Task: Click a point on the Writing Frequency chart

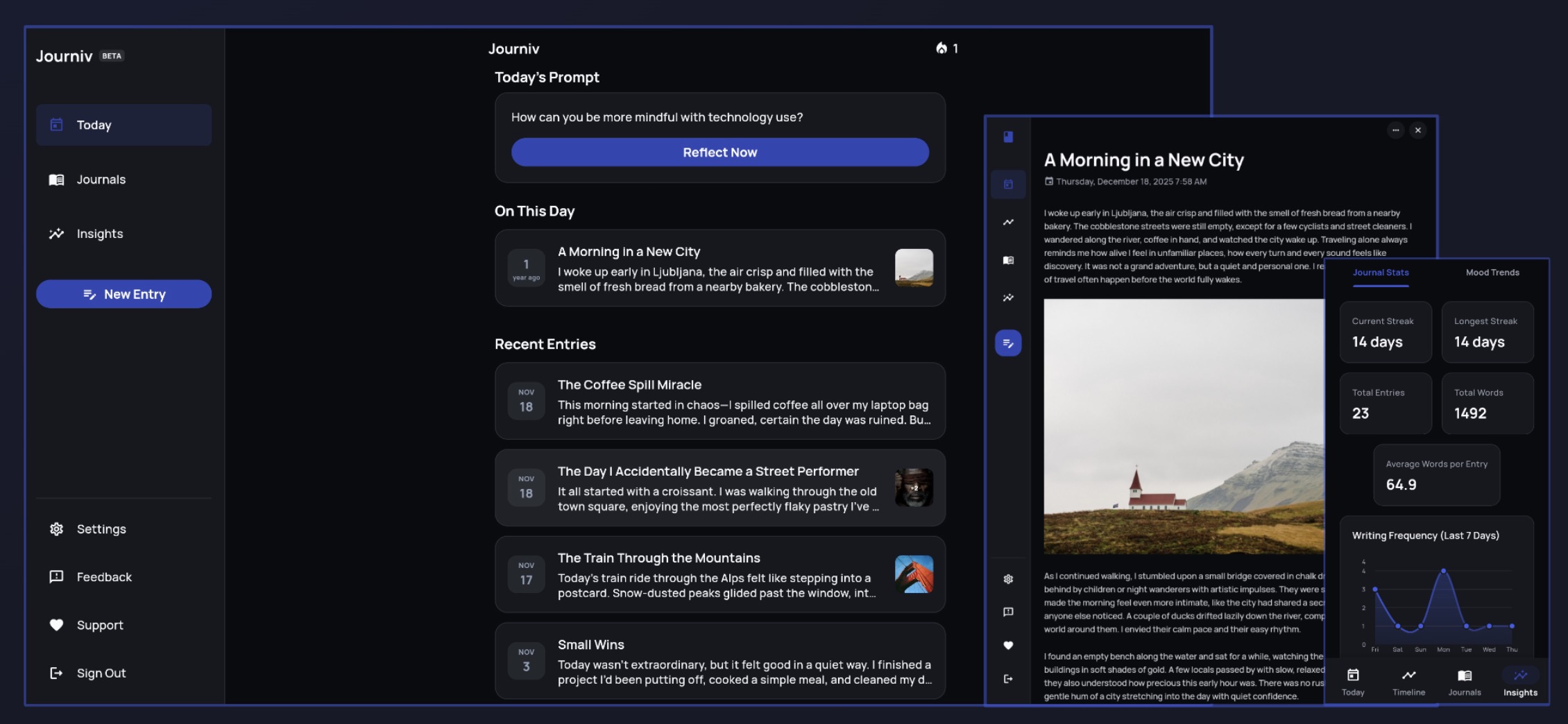Action: (1442, 571)
